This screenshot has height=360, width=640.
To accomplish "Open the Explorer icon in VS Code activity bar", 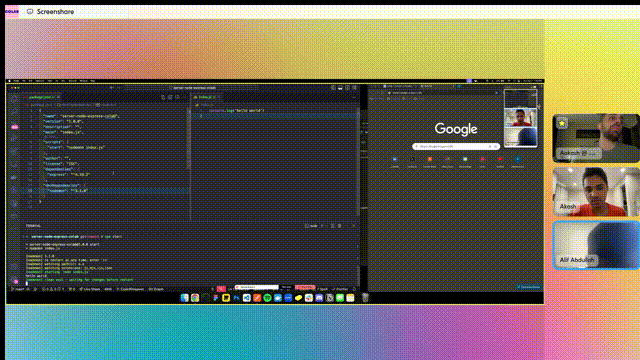I will pyautogui.click(x=14, y=99).
